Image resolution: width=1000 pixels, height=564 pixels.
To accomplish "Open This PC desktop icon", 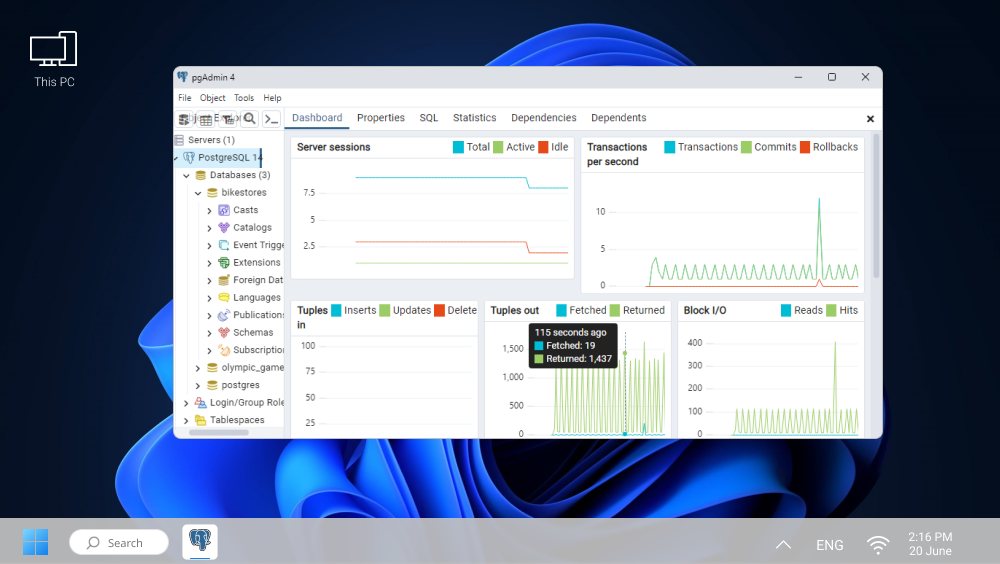I will click(54, 59).
